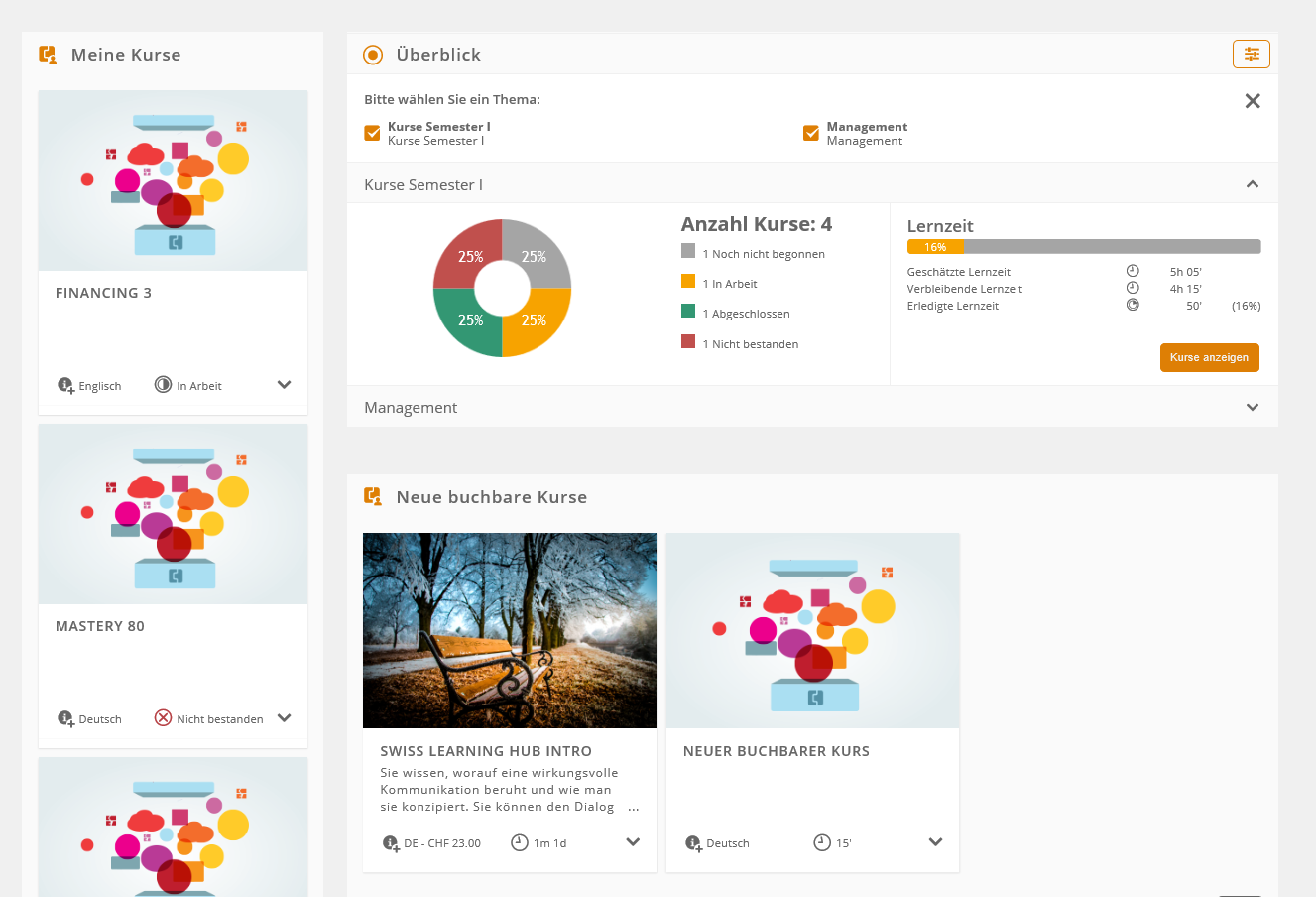Collapse the Kurse Semester I section
Viewport: 1316px width, 897px height.
(x=1253, y=184)
